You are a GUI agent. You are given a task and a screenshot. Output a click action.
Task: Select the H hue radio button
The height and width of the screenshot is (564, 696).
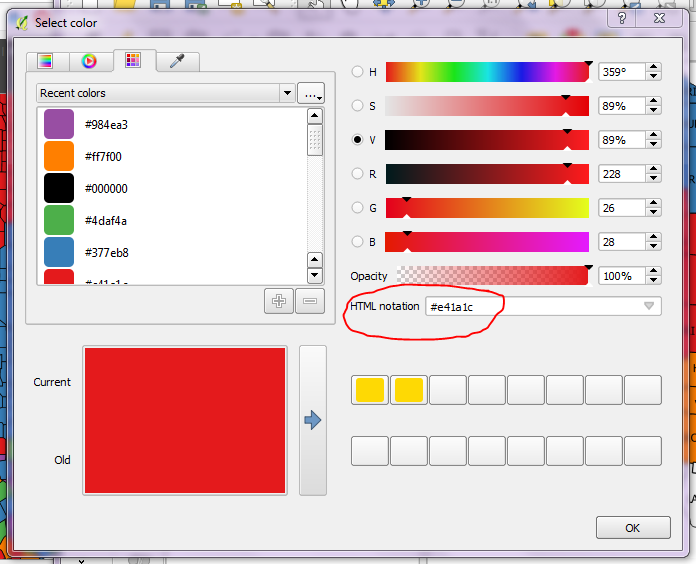(358, 72)
